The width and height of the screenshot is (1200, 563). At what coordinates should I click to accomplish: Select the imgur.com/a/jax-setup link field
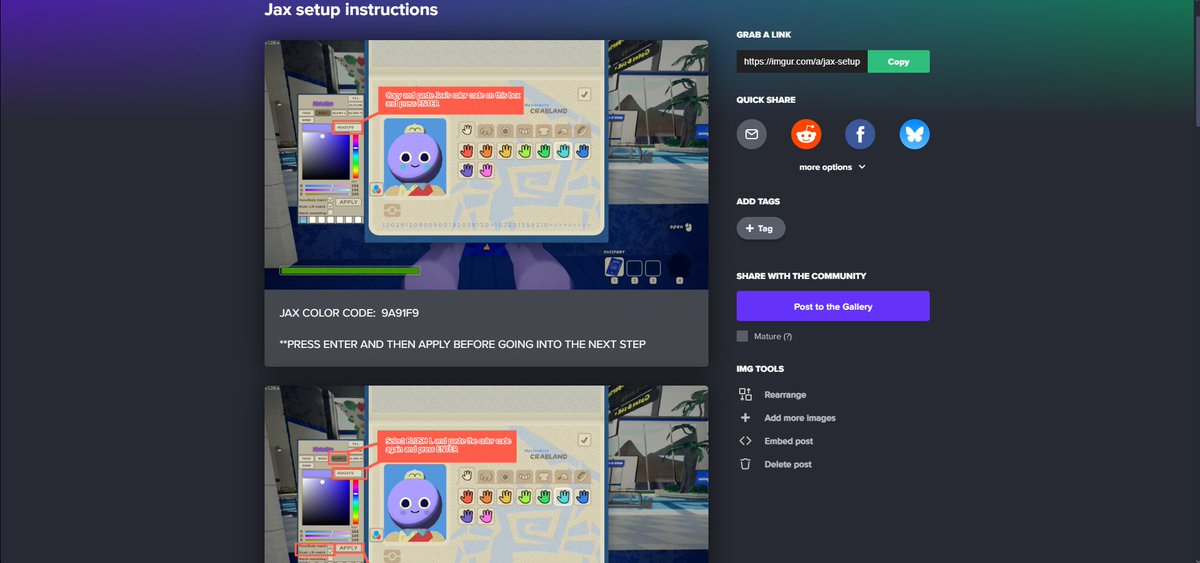802,62
